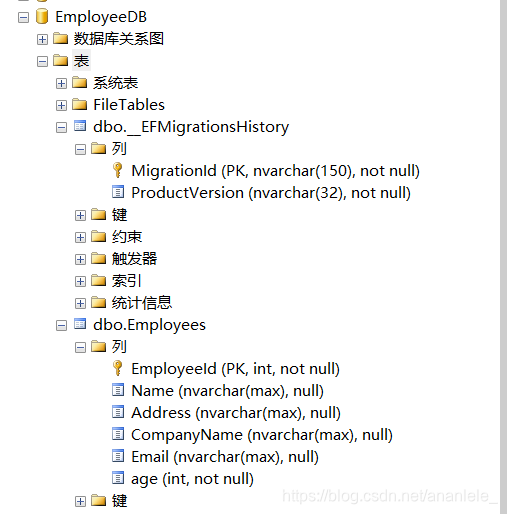This screenshot has width=507, height=514.
Task: Expand the 数据库关系图 folder
Action: tap(42, 39)
